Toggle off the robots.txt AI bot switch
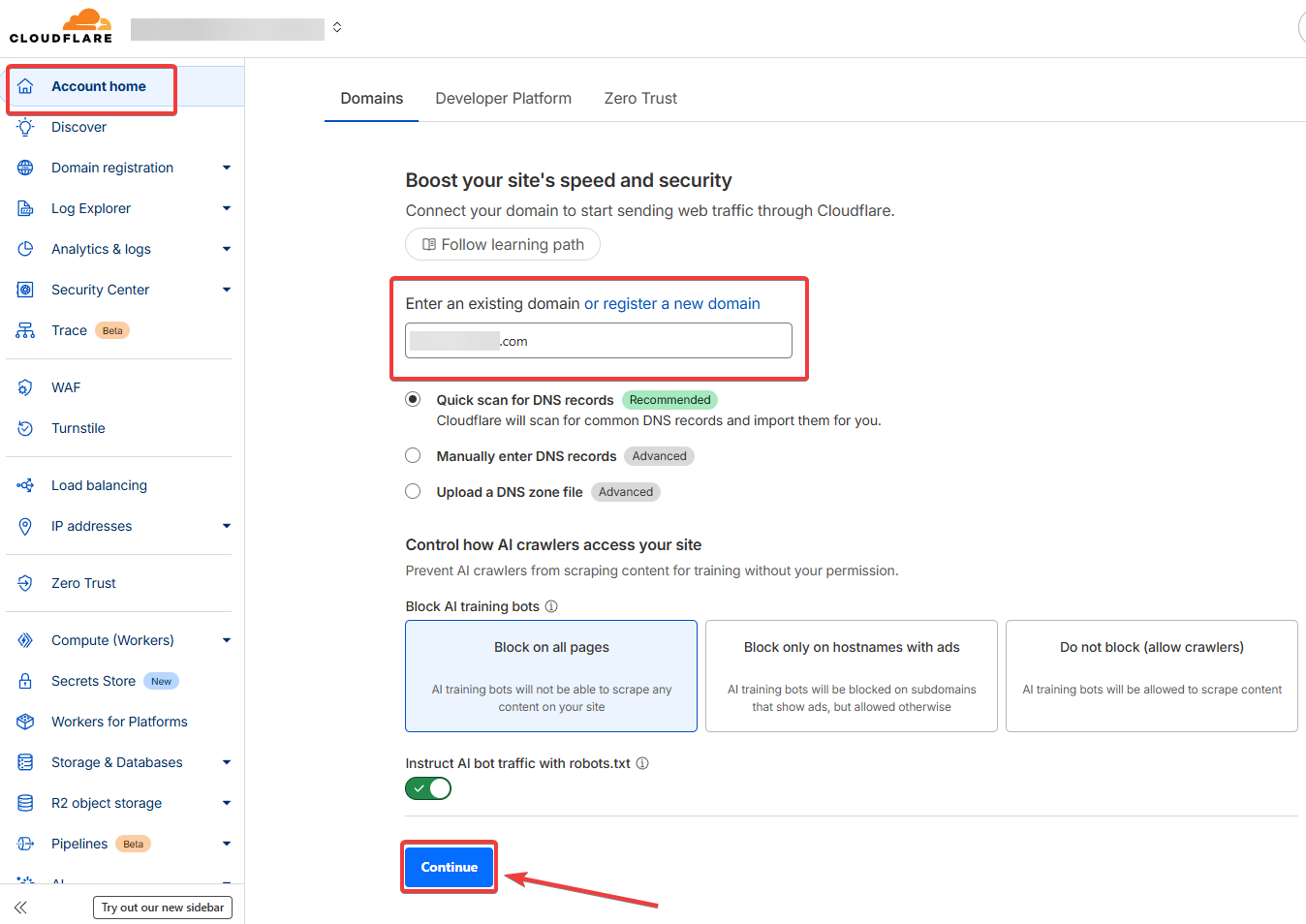This screenshot has height=924, width=1306. (x=428, y=788)
